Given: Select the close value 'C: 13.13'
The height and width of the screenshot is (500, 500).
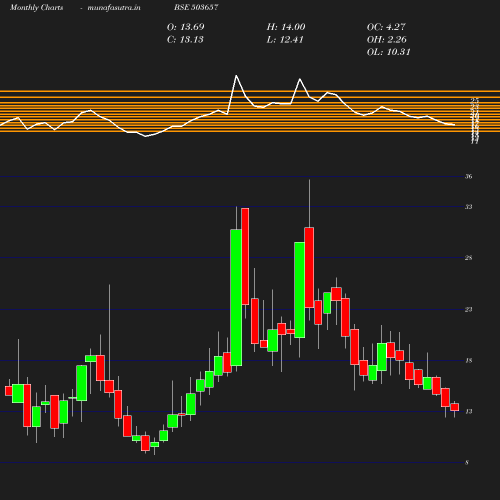Looking at the screenshot, I should pyautogui.click(x=185, y=39).
